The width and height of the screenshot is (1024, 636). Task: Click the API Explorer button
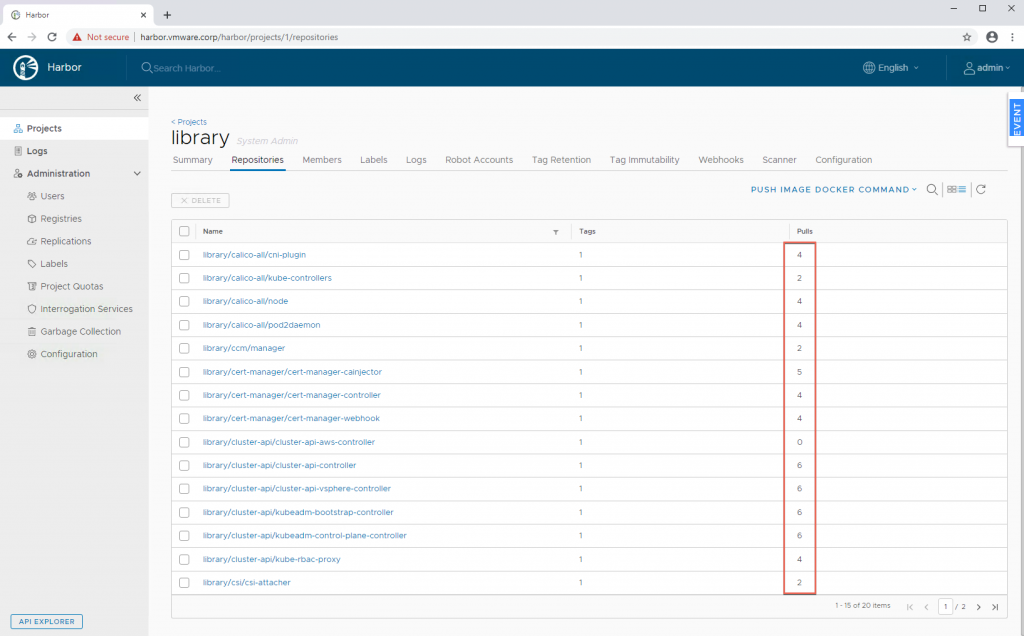46,621
